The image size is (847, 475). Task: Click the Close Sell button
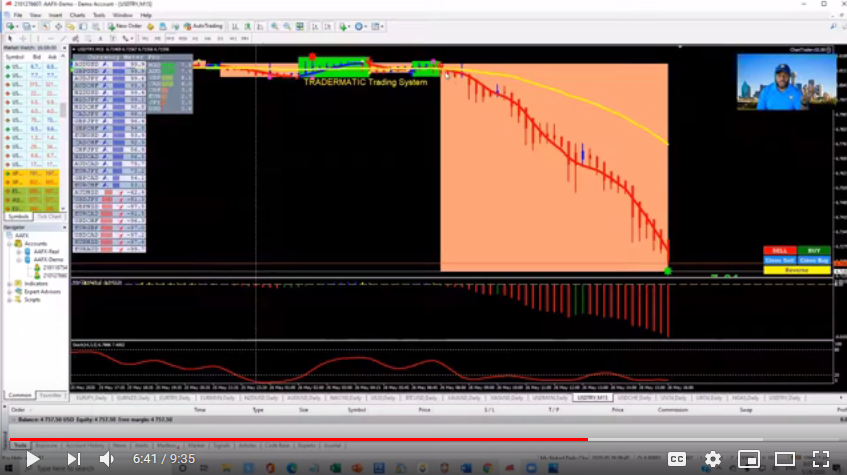[779, 260]
